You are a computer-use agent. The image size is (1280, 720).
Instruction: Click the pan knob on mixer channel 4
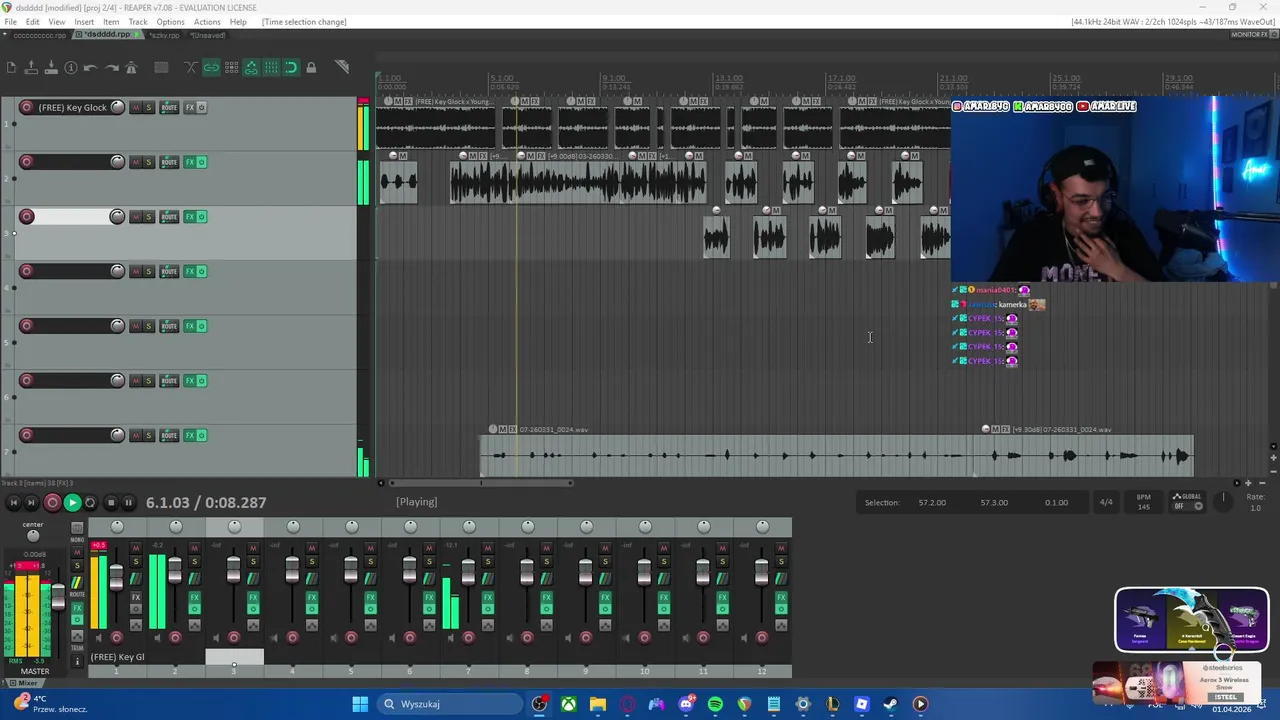coord(293,526)
